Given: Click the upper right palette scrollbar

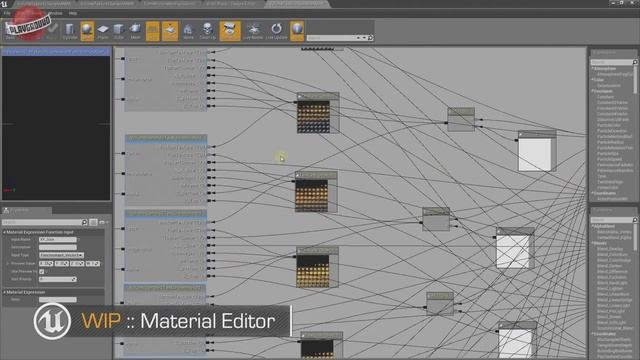Looking at the screenshot, I should (636, 80).
